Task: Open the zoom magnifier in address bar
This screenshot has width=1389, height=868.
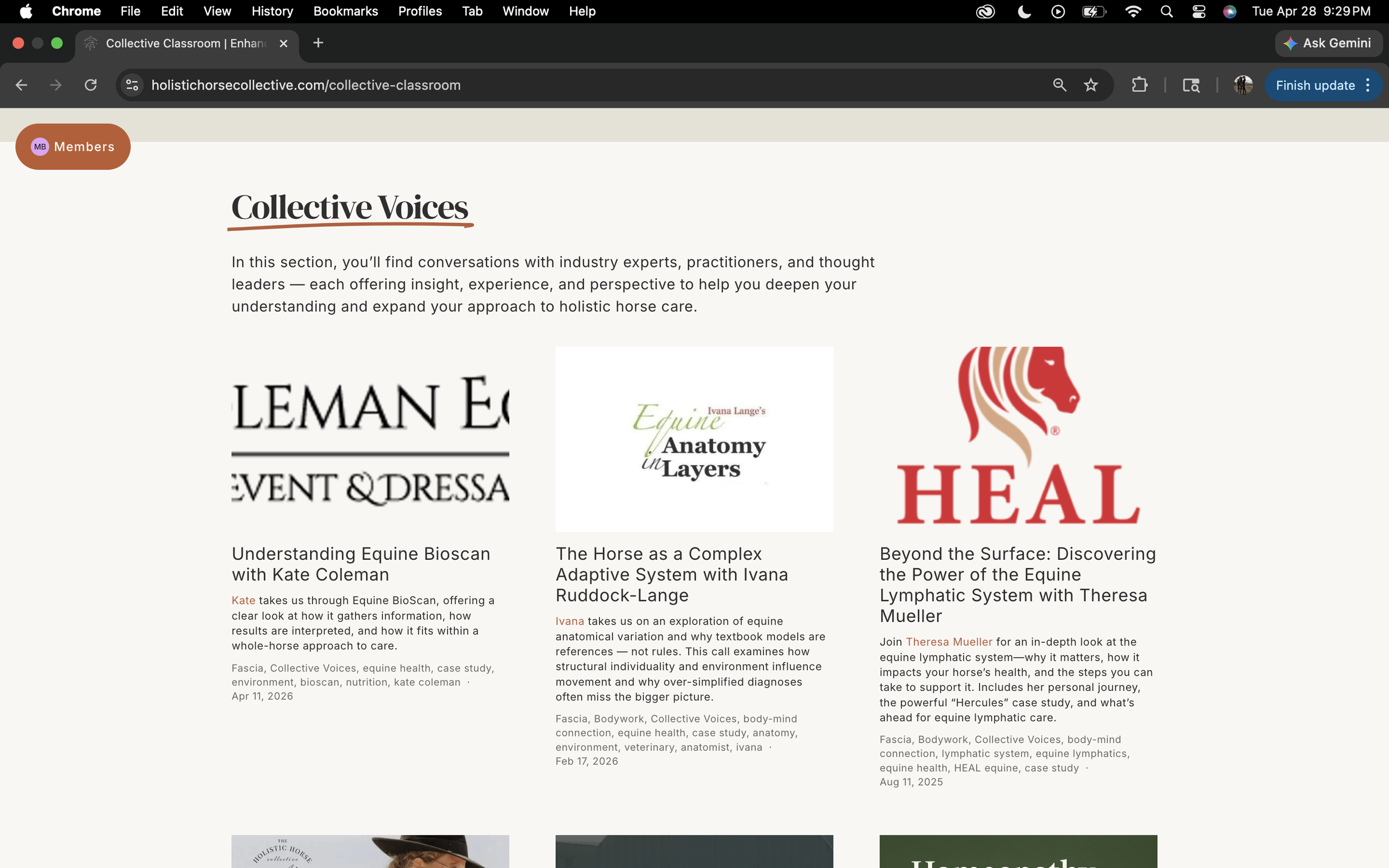Action: pyautogui.click(x=1060, y=85)
